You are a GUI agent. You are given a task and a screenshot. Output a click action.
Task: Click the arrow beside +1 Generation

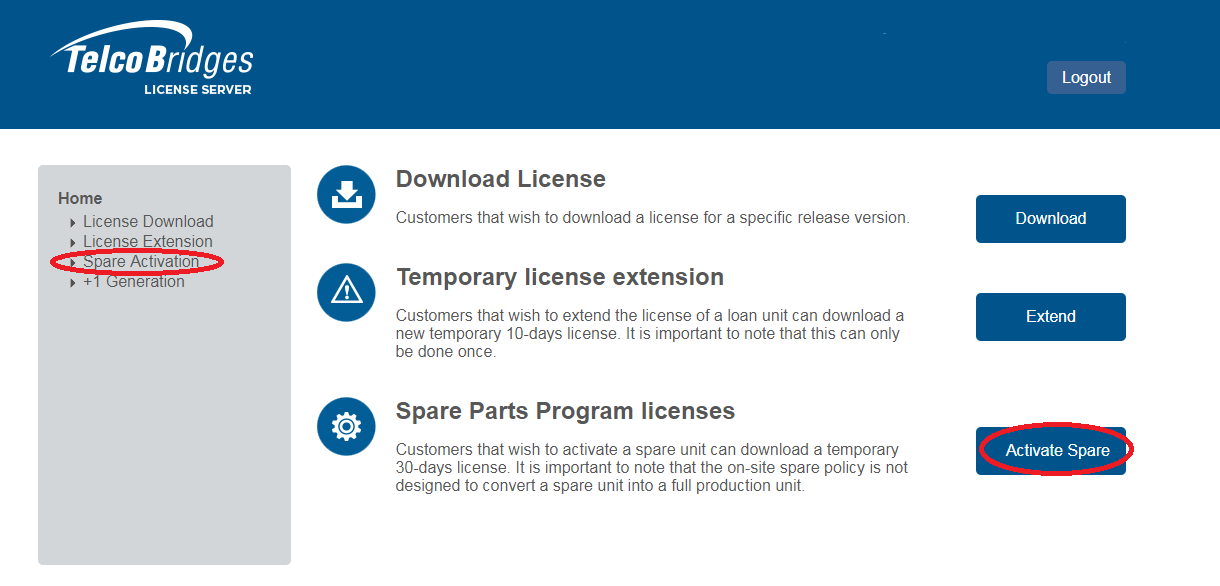73,283
